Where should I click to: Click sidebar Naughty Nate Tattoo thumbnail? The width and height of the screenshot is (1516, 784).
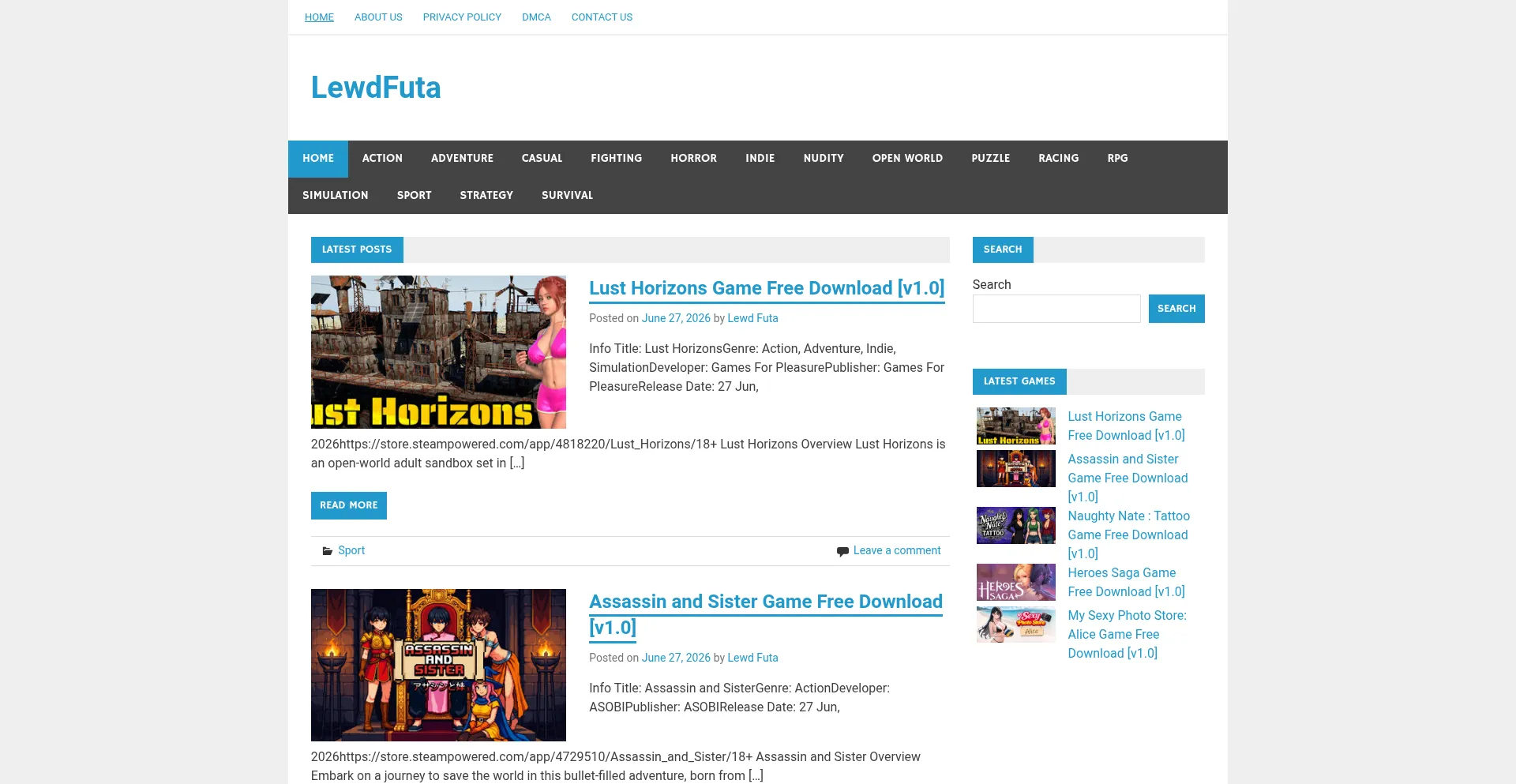pyautogui.click(x=1016, y=526)
